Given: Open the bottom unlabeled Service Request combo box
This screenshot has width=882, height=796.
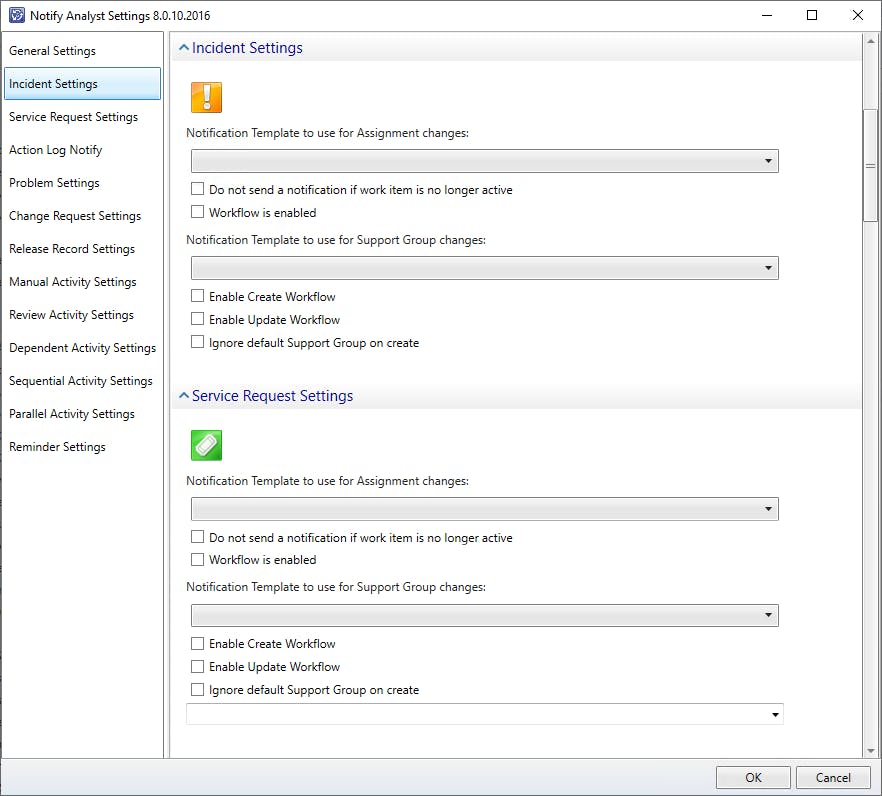Looking at the screenshot, I should [484, 714].
